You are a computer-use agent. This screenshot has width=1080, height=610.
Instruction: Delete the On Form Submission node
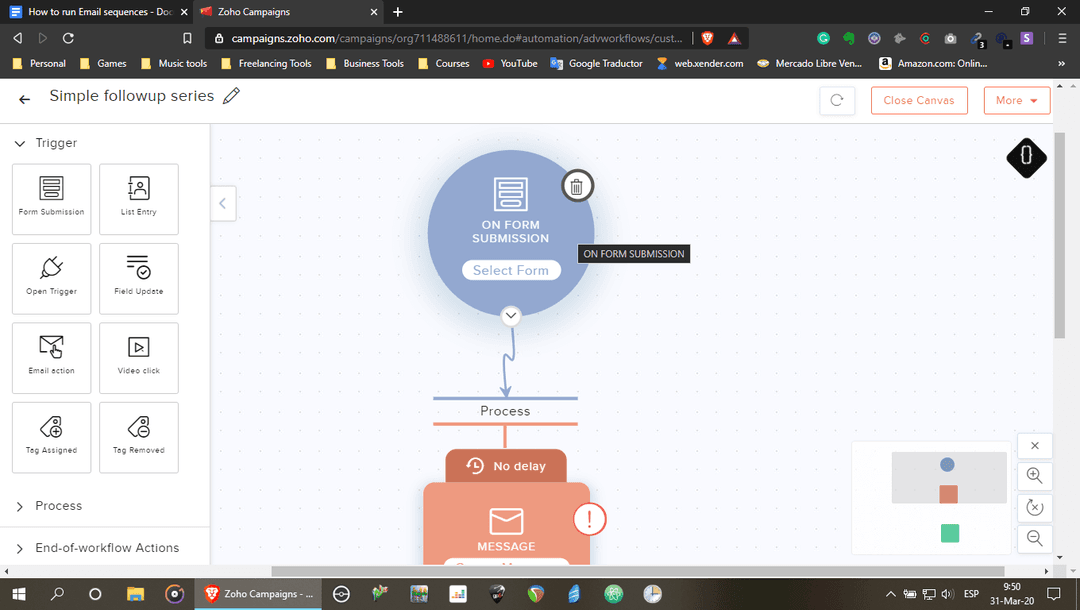pyautogui.click(x=577, y=185)
